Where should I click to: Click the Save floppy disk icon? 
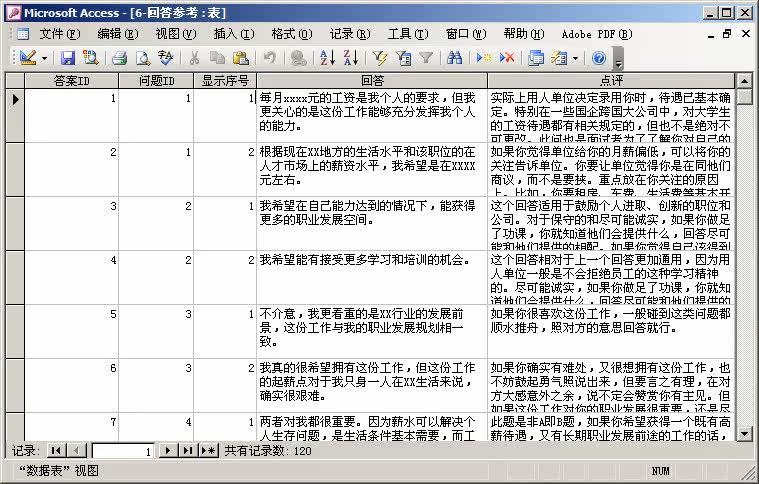click(67, 59)
